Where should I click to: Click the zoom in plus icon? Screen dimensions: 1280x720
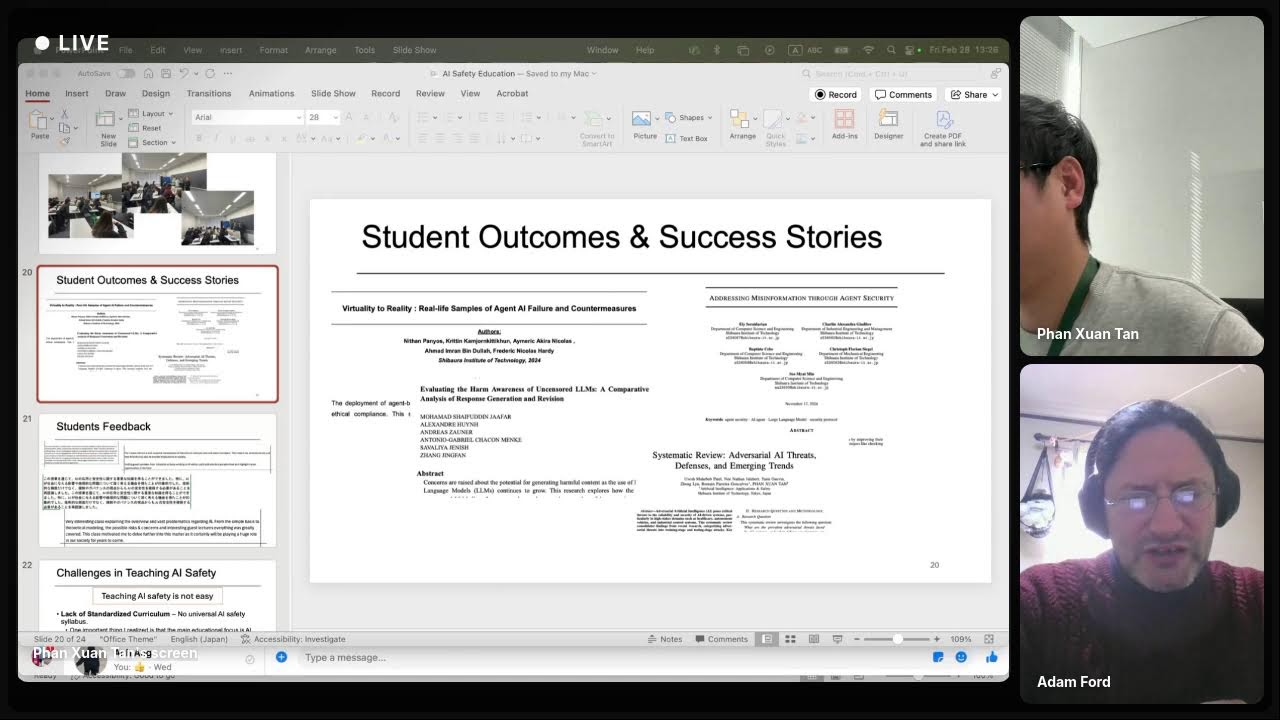(937, 639)
